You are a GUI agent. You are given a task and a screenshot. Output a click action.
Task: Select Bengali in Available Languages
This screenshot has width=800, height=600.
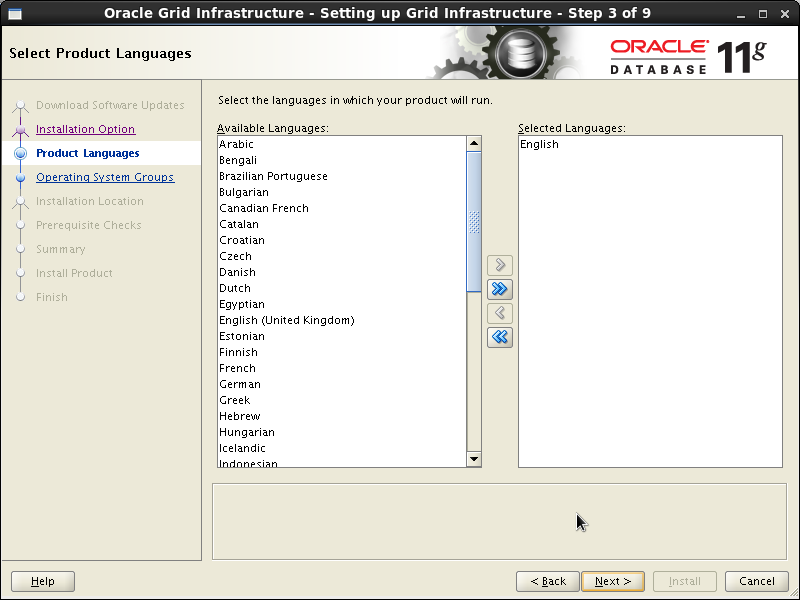341,160
